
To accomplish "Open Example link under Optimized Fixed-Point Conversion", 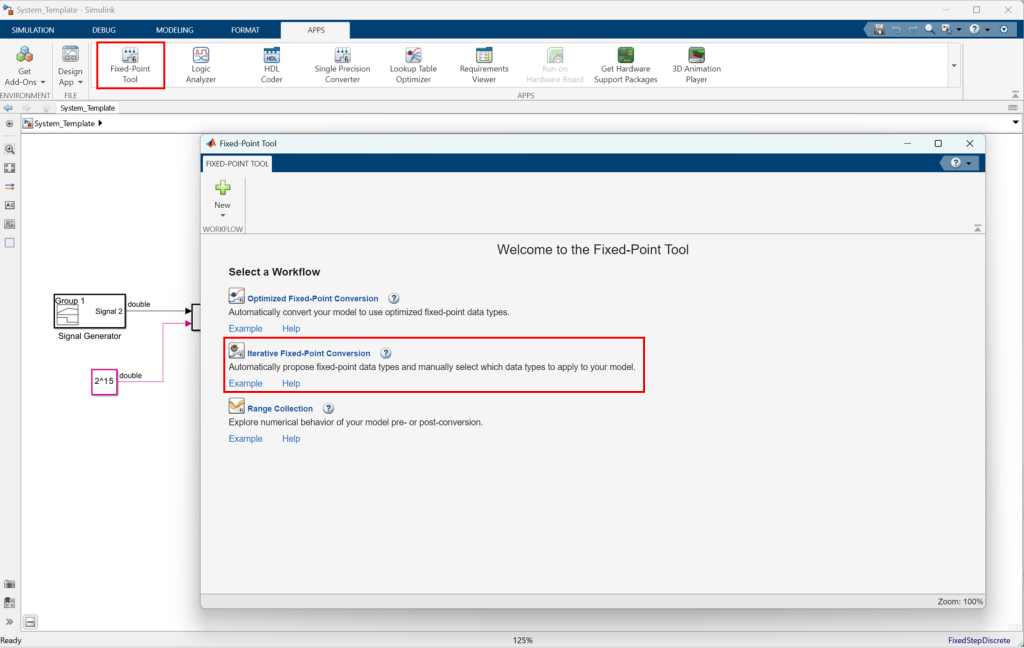I will [246, 329].
